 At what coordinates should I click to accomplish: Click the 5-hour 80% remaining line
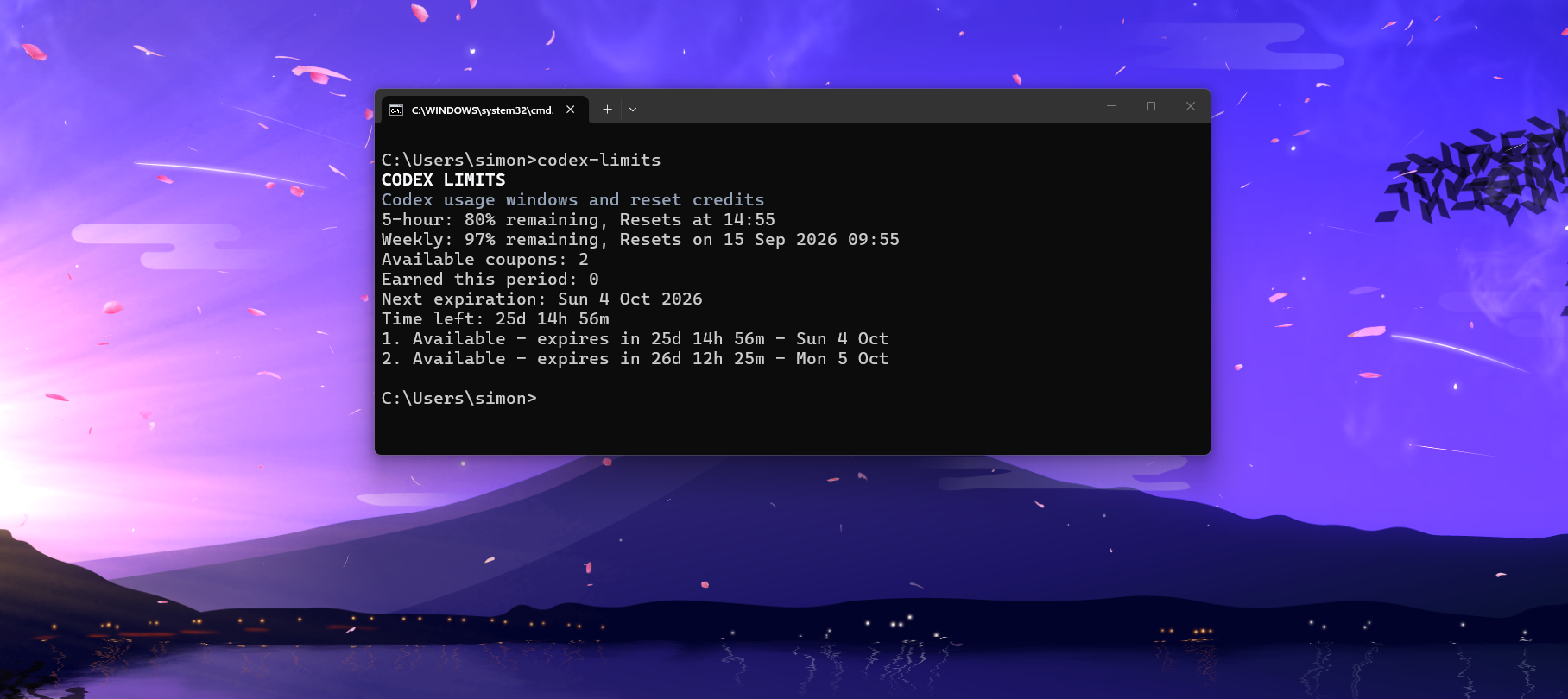click(579, 219)
